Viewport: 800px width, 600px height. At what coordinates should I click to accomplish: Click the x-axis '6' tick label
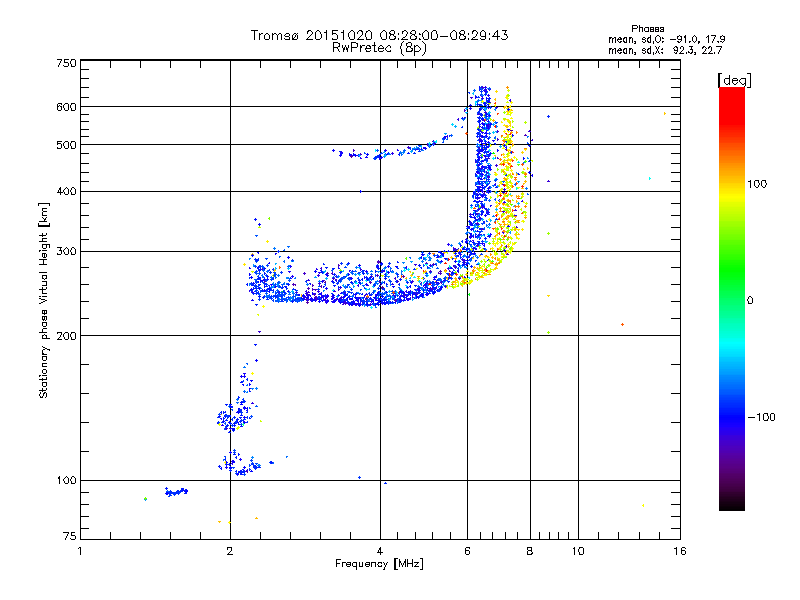pyautogui.click(x=467, y=551)
